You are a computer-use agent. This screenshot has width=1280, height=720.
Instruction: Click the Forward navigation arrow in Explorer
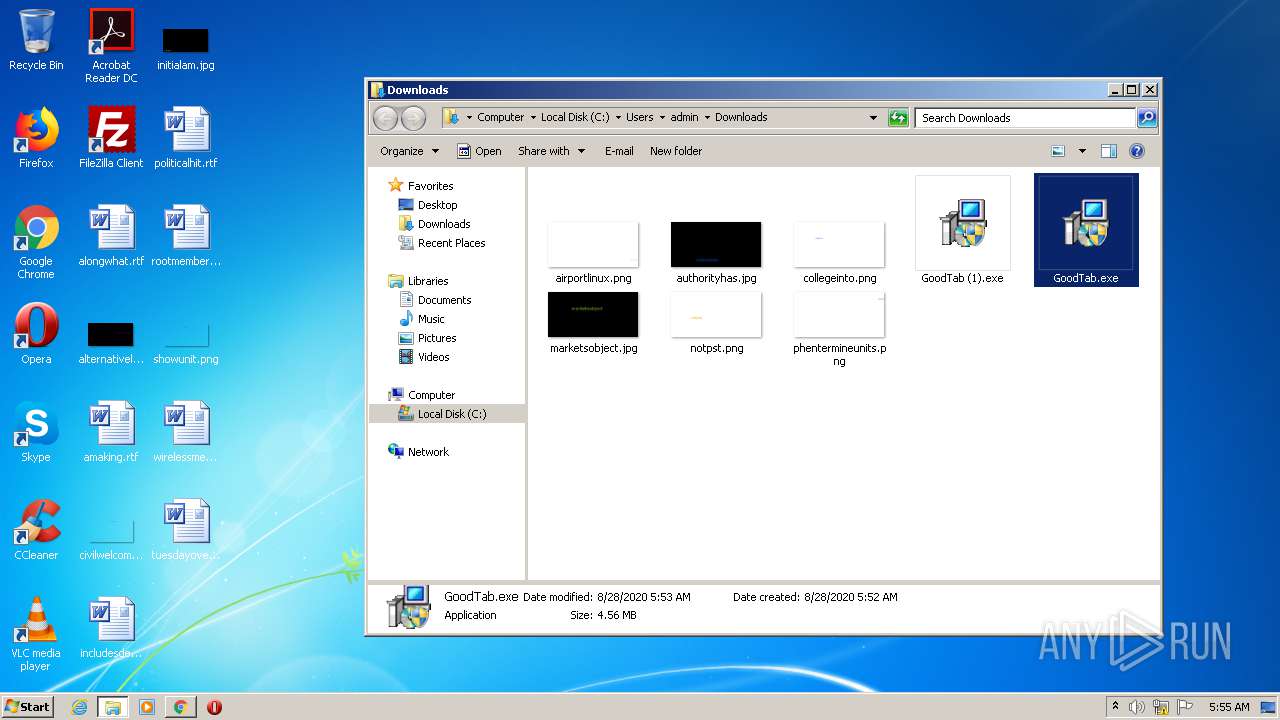click(413, 118)
